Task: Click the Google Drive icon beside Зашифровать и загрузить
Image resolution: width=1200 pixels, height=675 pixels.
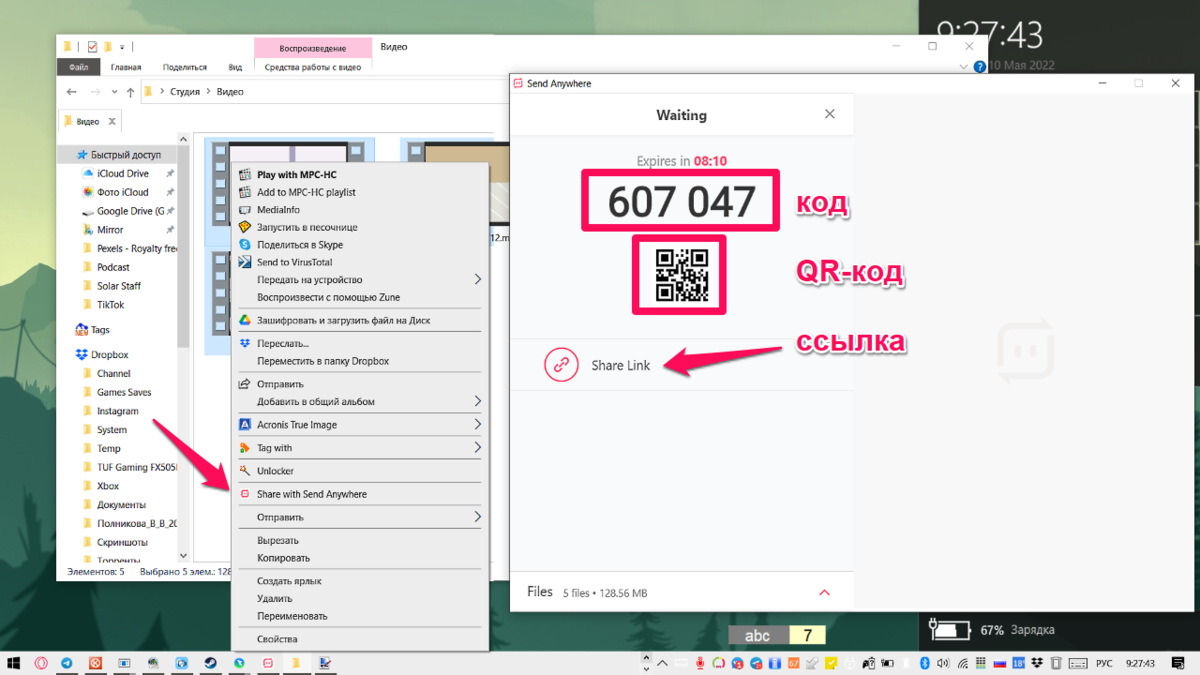Action: [x=244, y=321]
